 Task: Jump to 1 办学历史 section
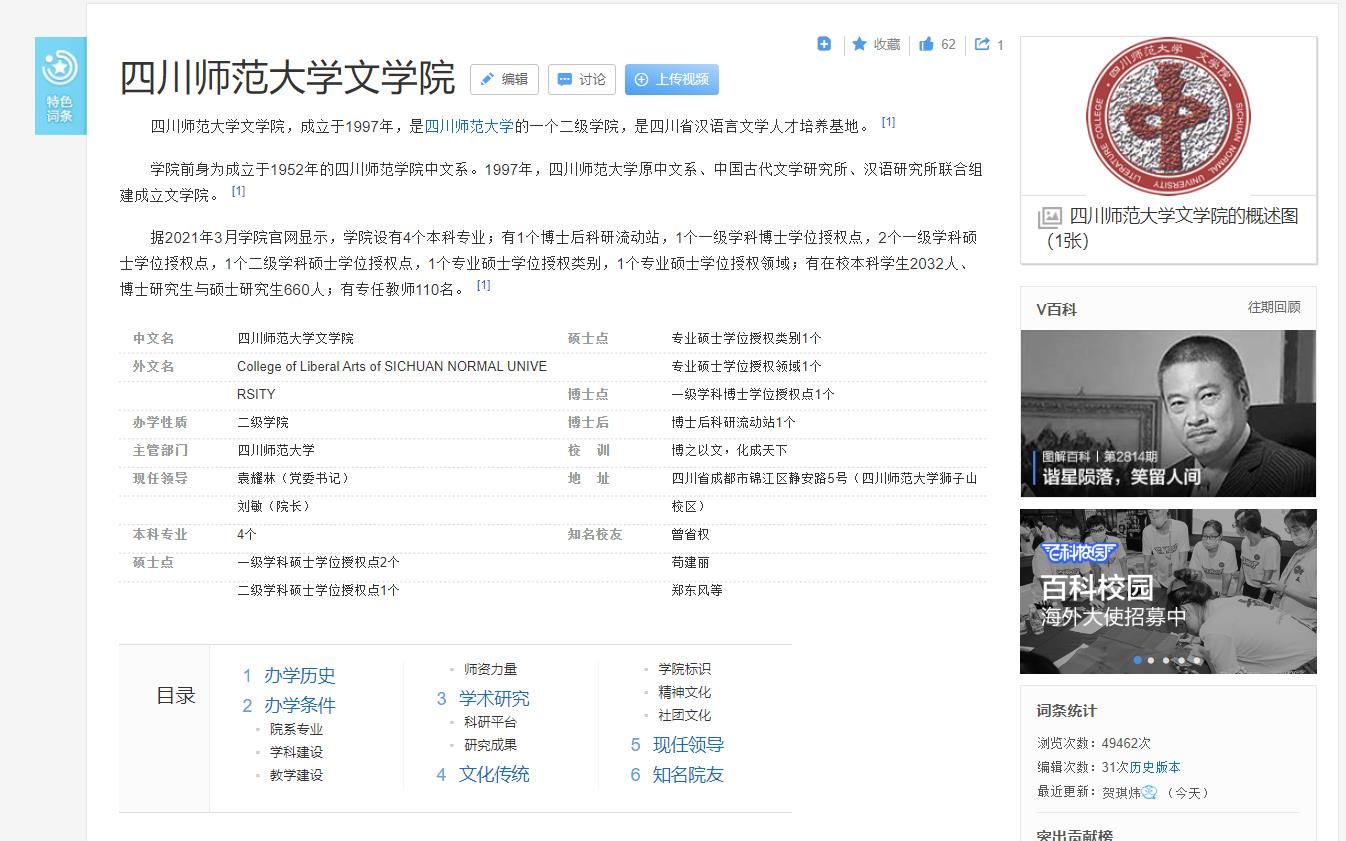click(289, 676)
